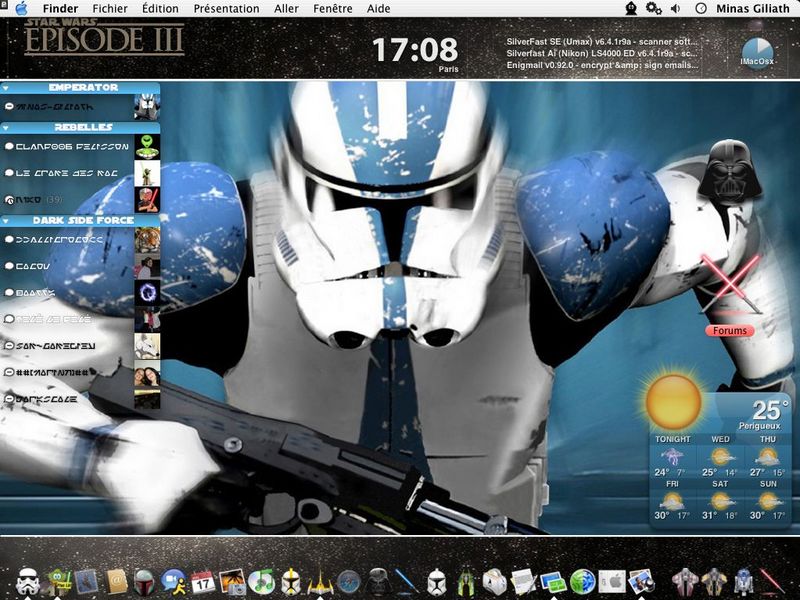Screen dimensions: 800x600
Task: Open System Preferences Apple icon in dock
Action: point(612,582)
